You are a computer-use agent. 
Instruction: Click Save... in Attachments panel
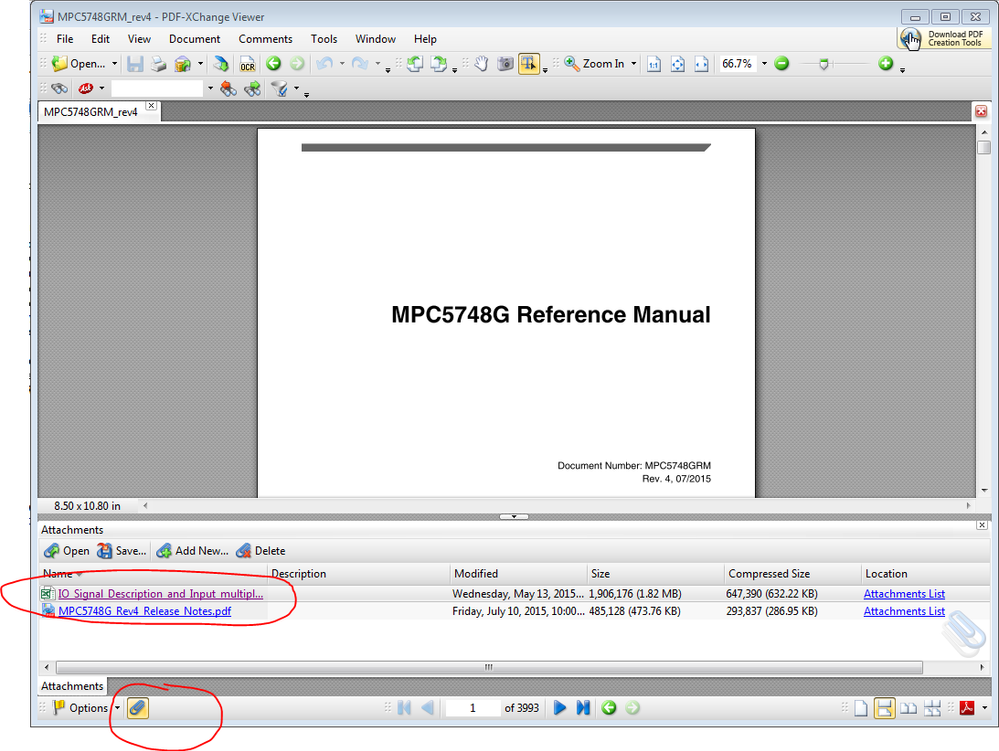click(122, 551)
